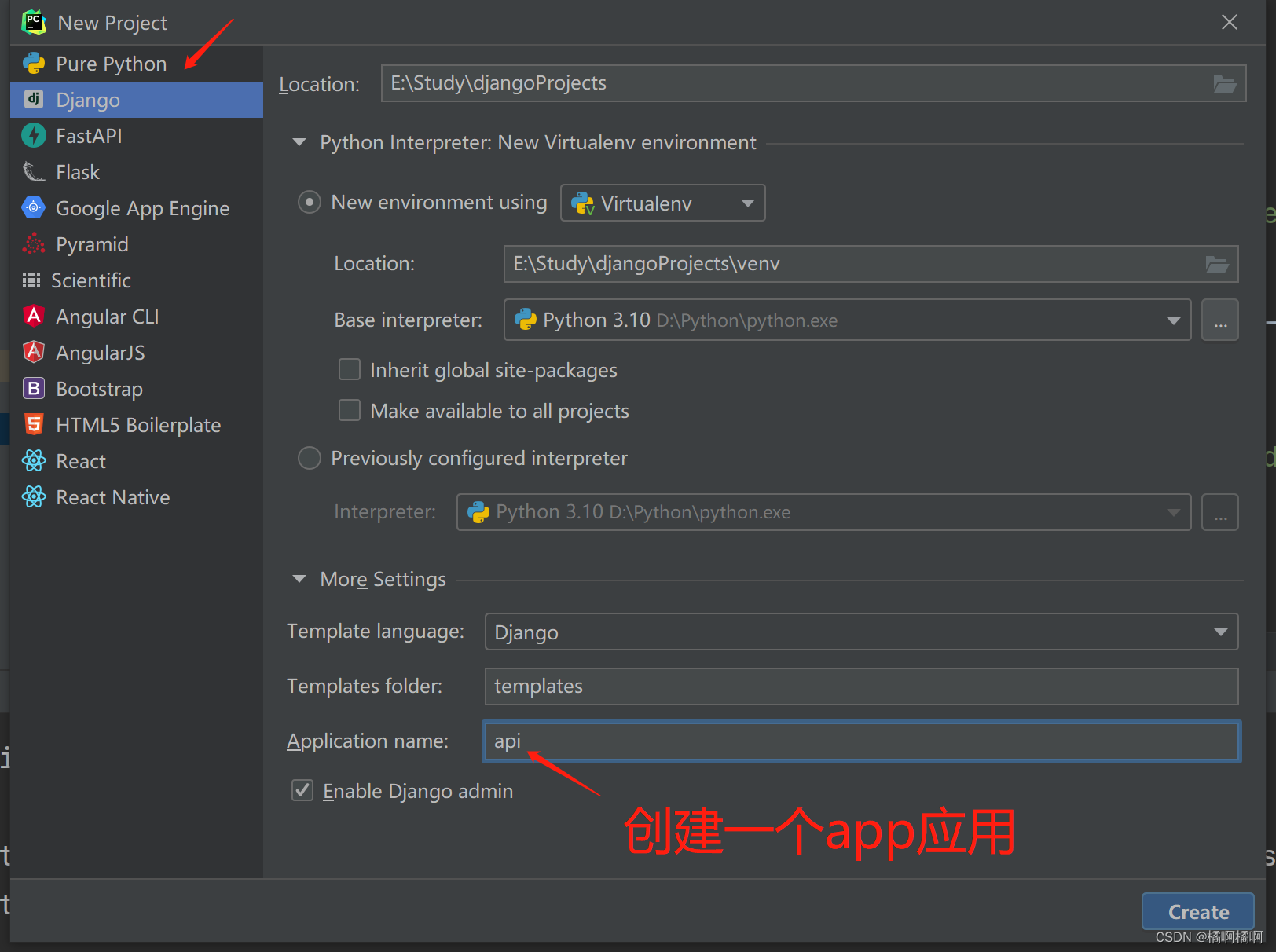Click the Templates folder input field
Screen dimensions: 1276x952
(861, 687)
